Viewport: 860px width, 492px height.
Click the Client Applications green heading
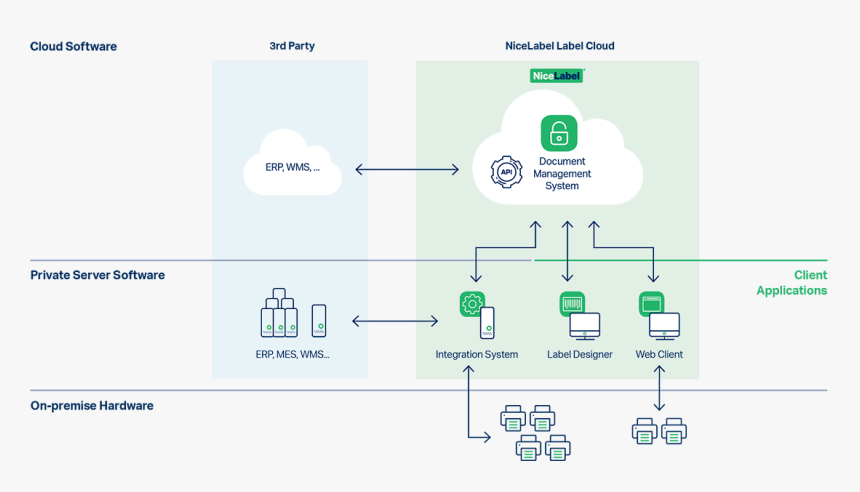click(791, 283)
